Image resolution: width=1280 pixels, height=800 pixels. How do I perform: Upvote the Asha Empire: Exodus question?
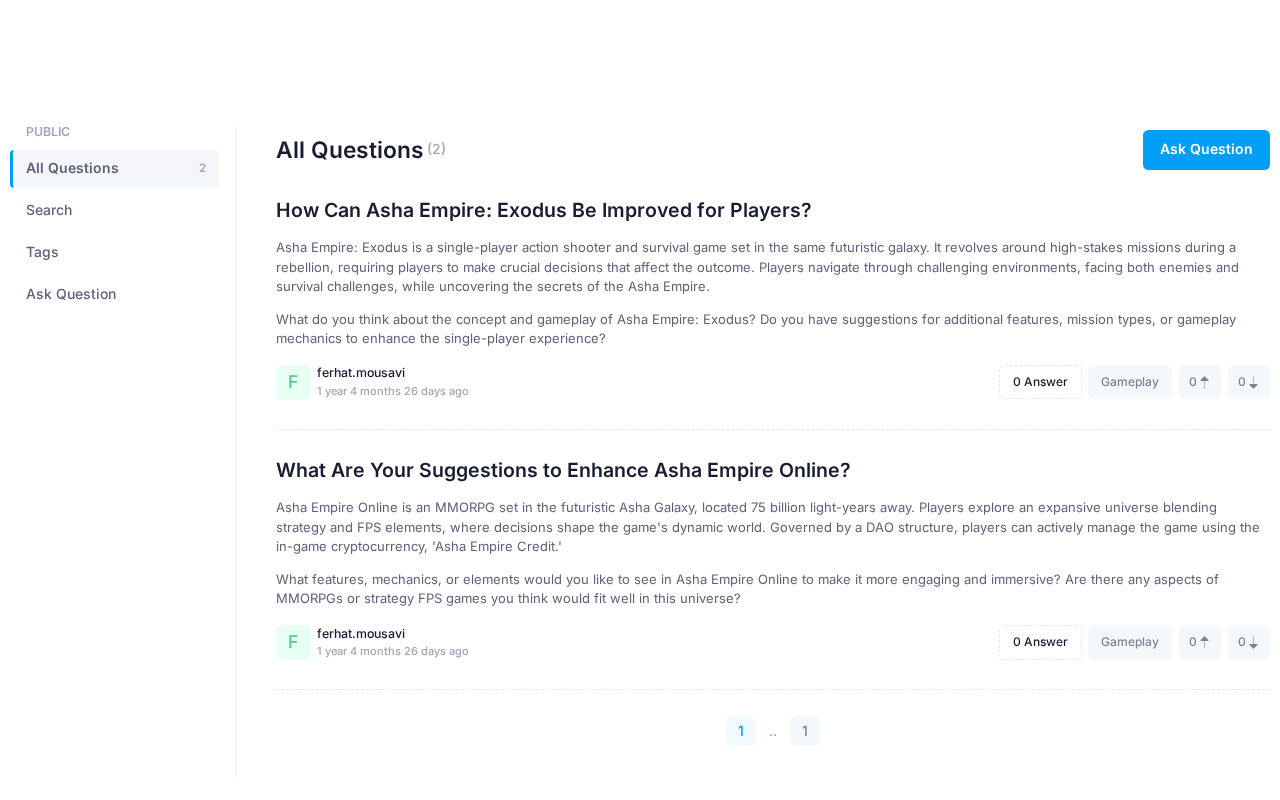1199,382
